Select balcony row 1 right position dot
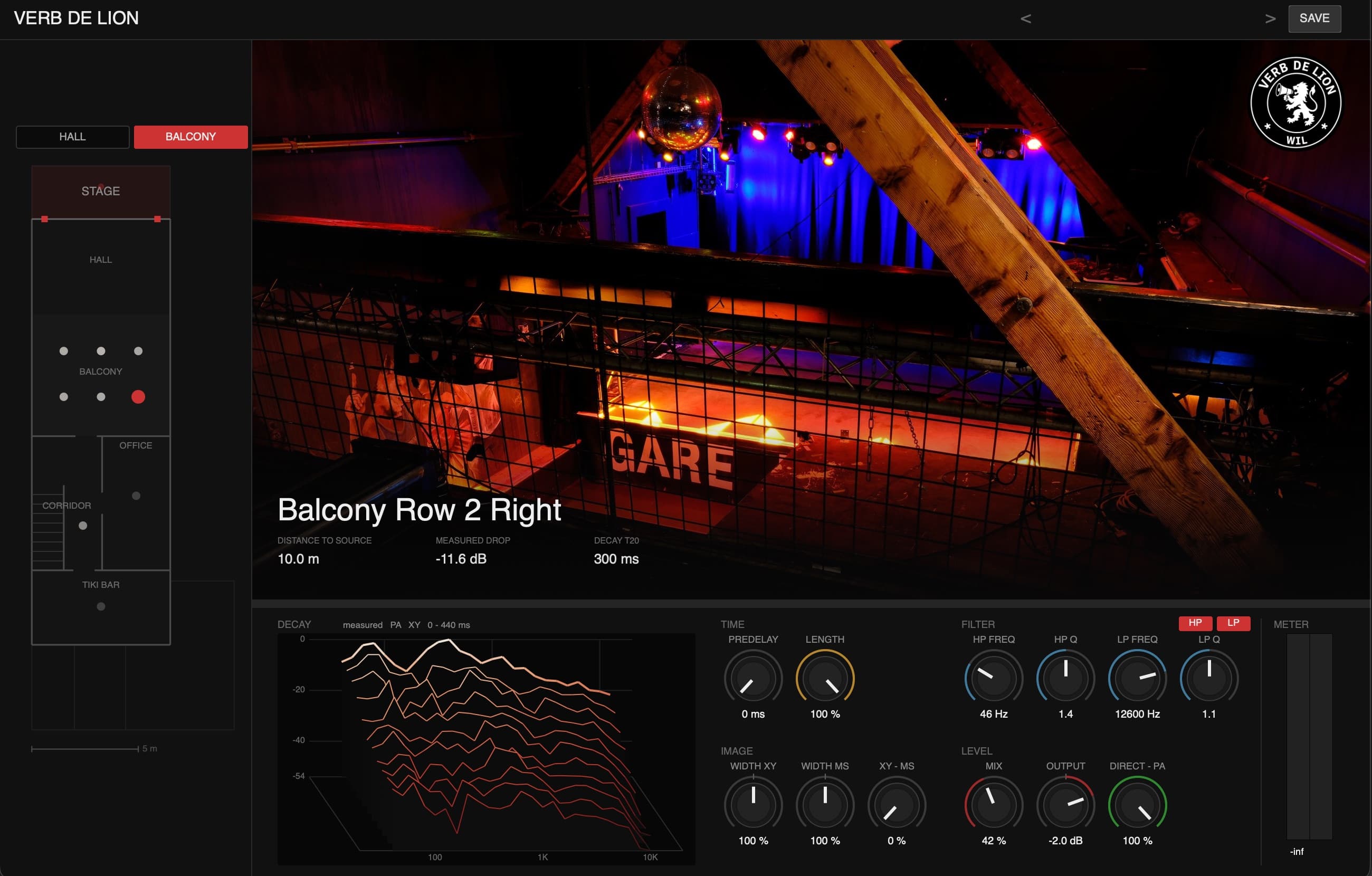 click(x=138, y=351)
